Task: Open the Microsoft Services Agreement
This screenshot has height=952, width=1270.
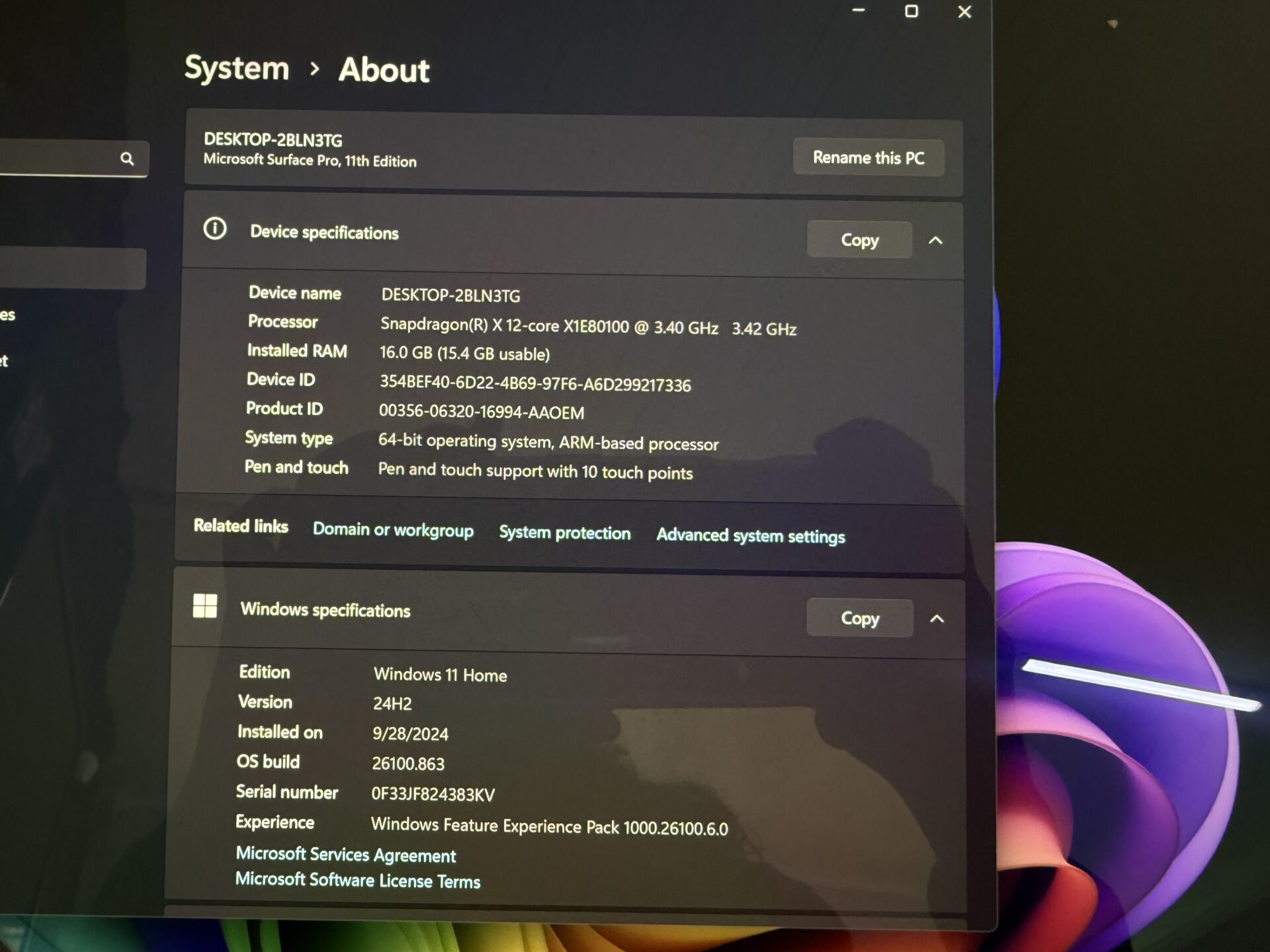Action: 345,854
